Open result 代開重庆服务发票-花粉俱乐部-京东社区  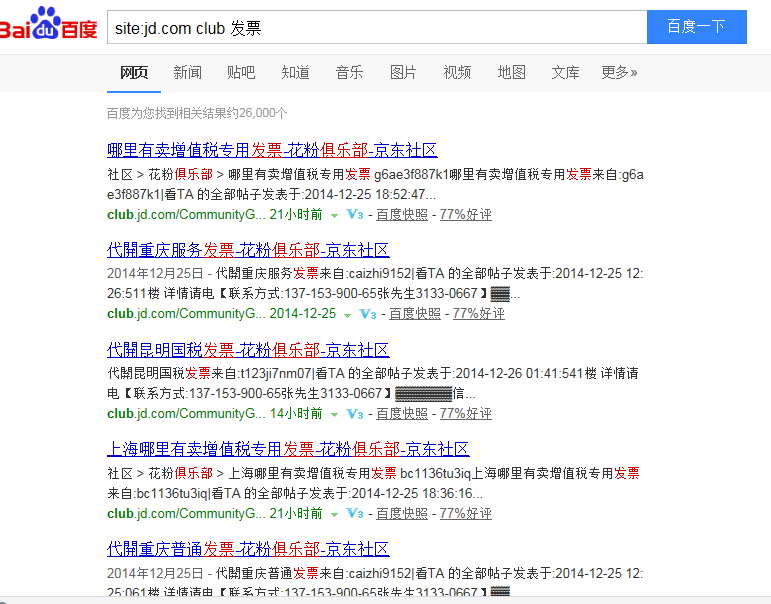pos(248,250)
